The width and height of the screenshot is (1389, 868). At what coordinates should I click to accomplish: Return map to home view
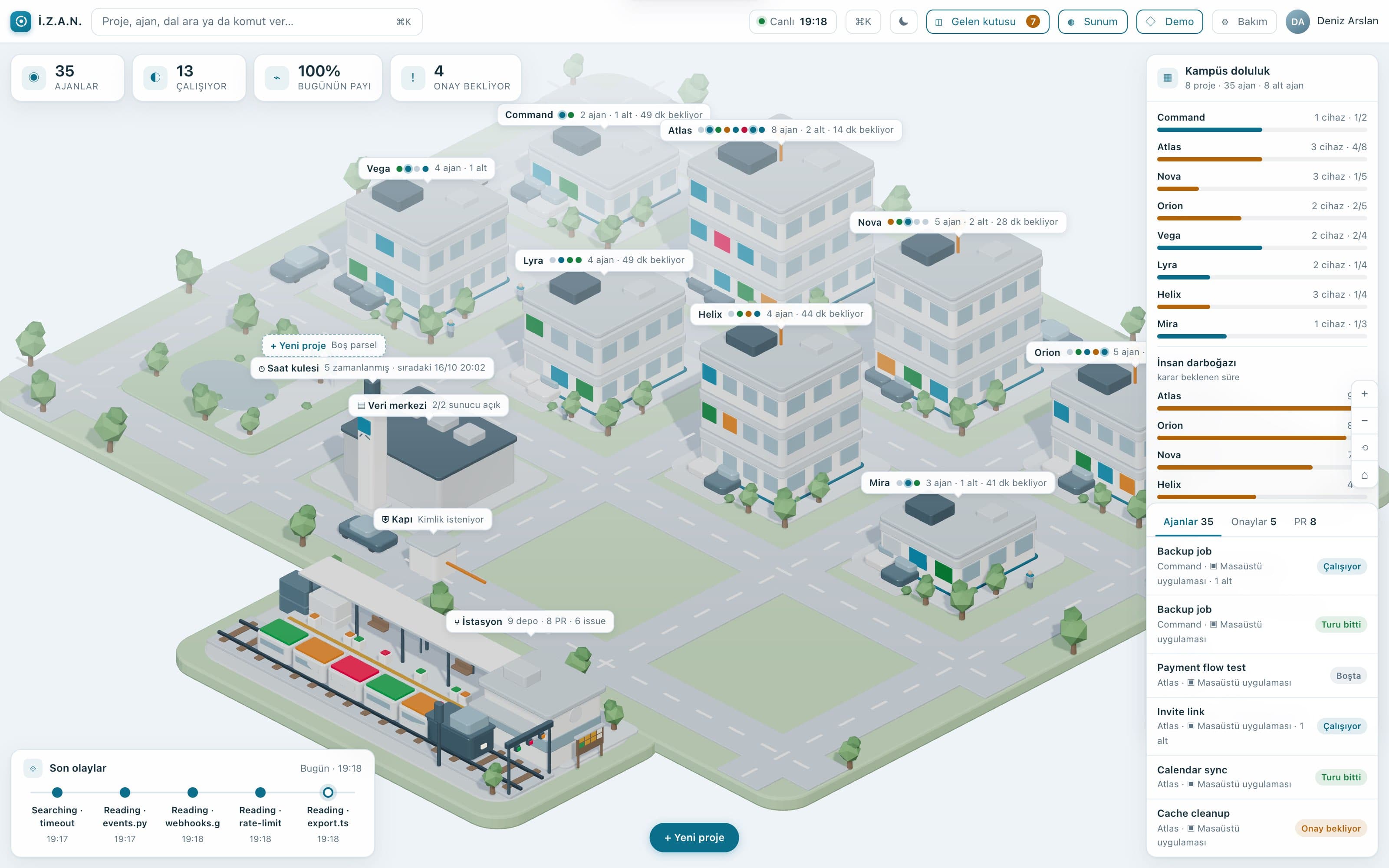[1364, 475]
